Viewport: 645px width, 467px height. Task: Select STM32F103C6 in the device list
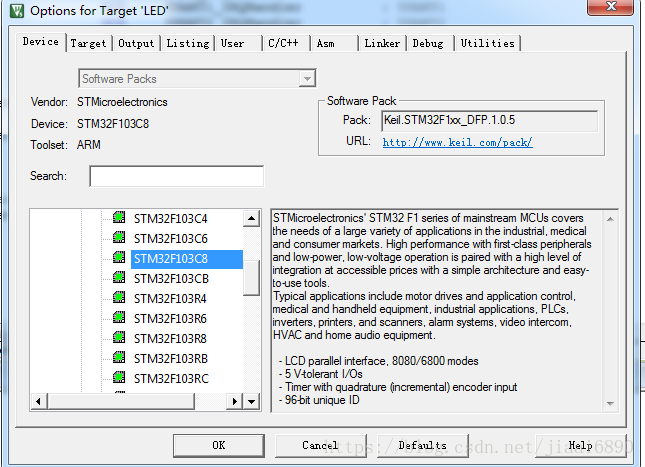(170, 239)
